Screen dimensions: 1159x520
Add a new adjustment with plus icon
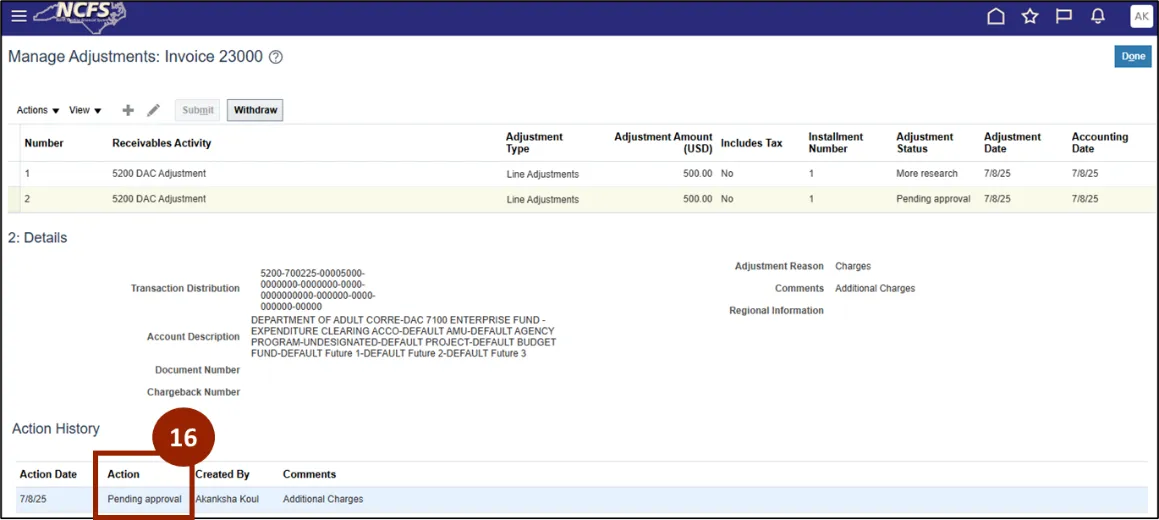coord(128,110)
